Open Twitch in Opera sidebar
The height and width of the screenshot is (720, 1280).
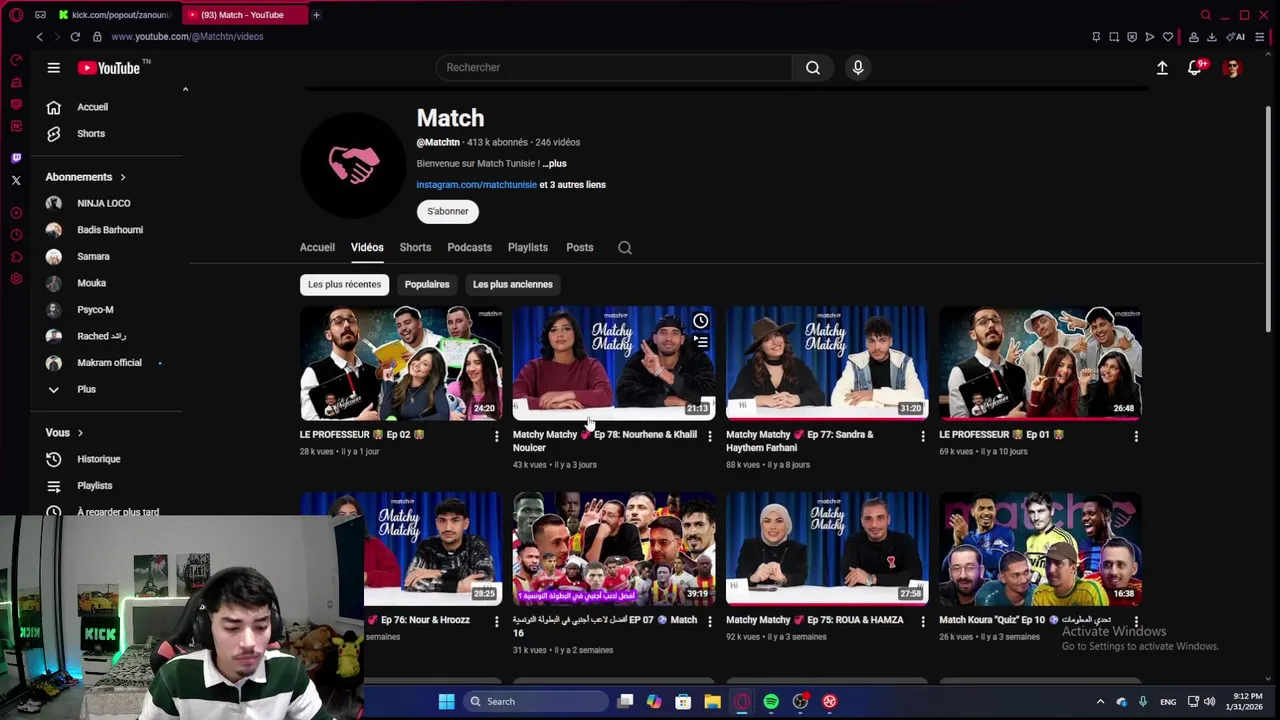(x=16, y=158)
